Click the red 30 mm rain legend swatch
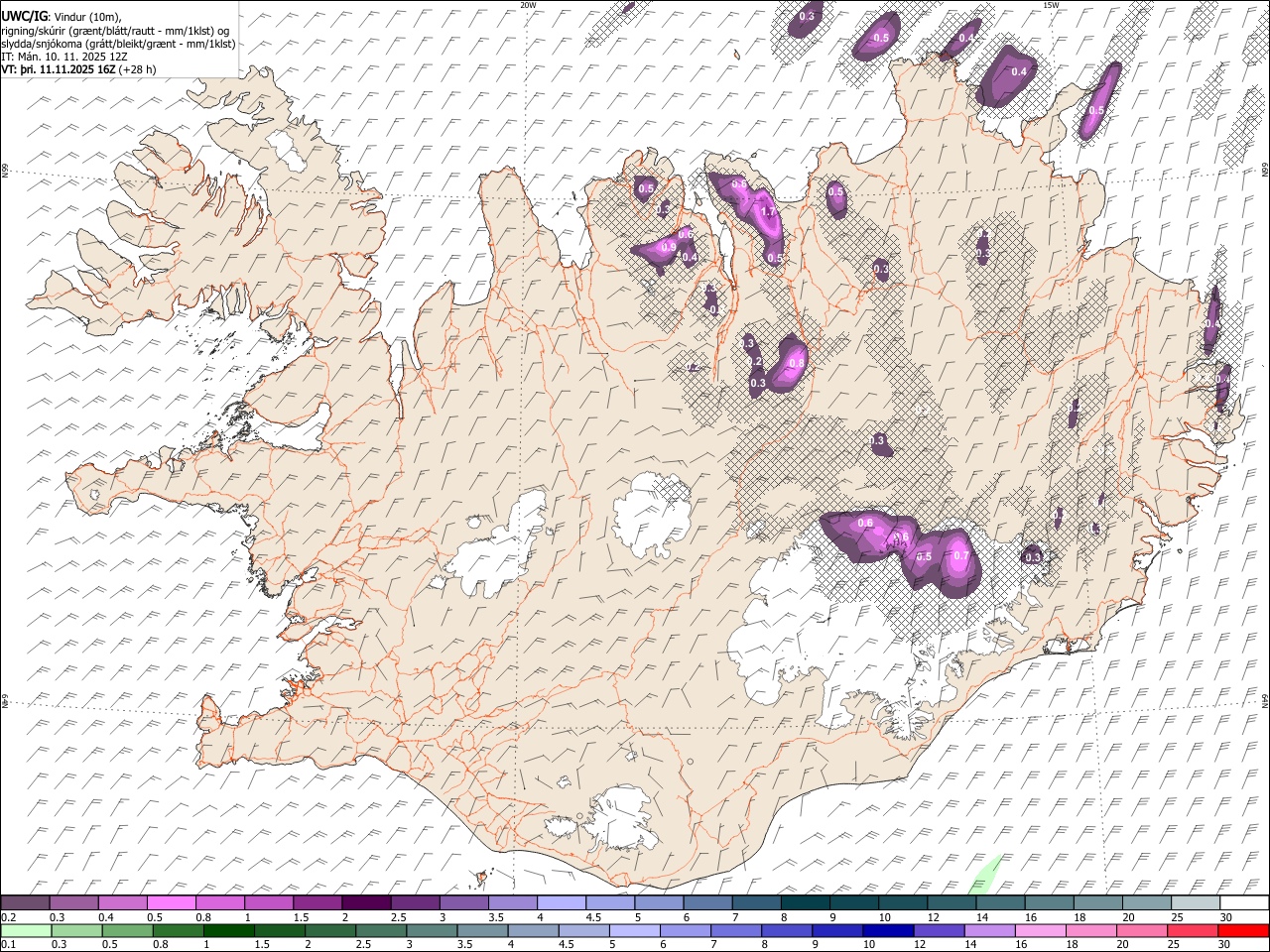Screen dimensions: 1270x952 1243,930
